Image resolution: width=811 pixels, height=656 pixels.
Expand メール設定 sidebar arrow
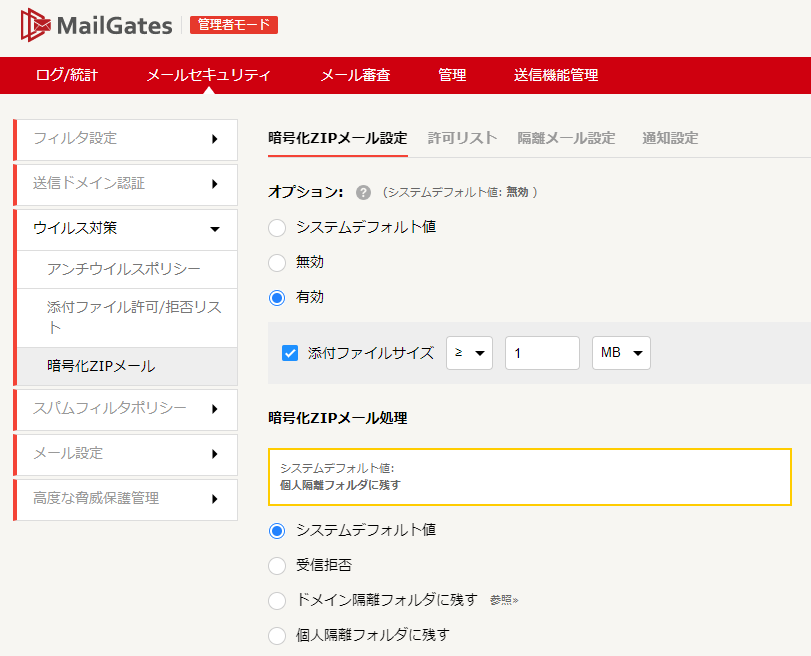coord(215,454)
